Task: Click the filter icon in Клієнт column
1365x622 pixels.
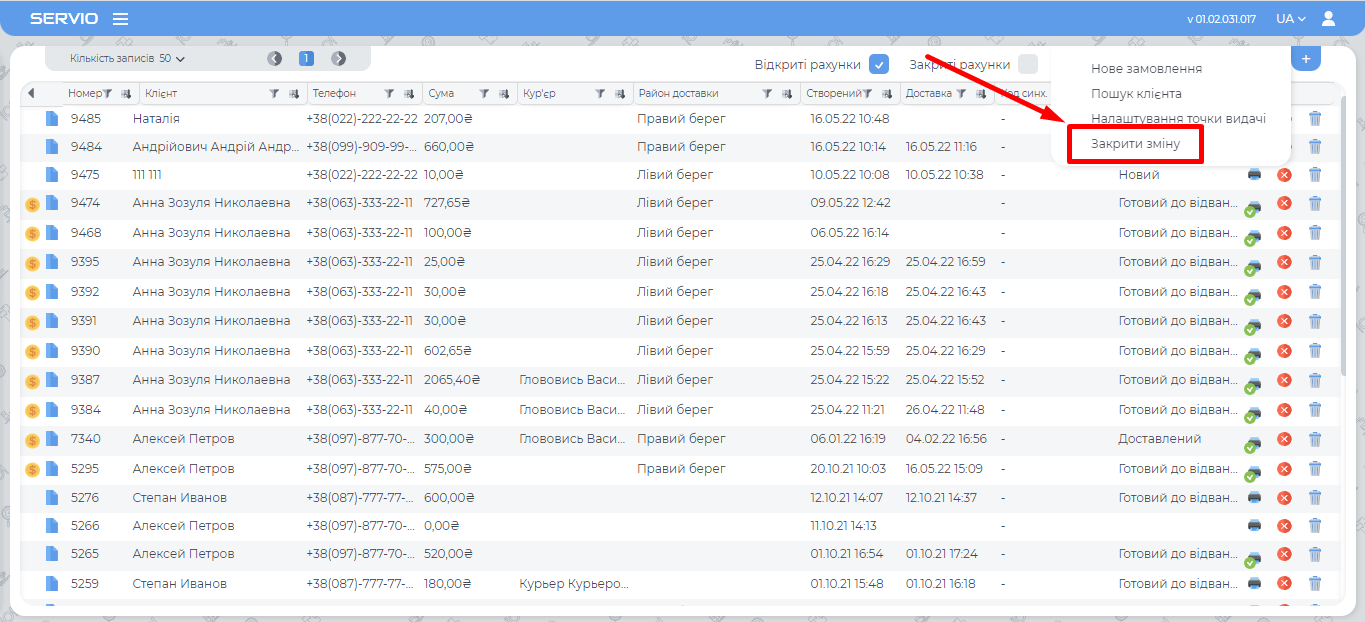Action: pos(274,94)
